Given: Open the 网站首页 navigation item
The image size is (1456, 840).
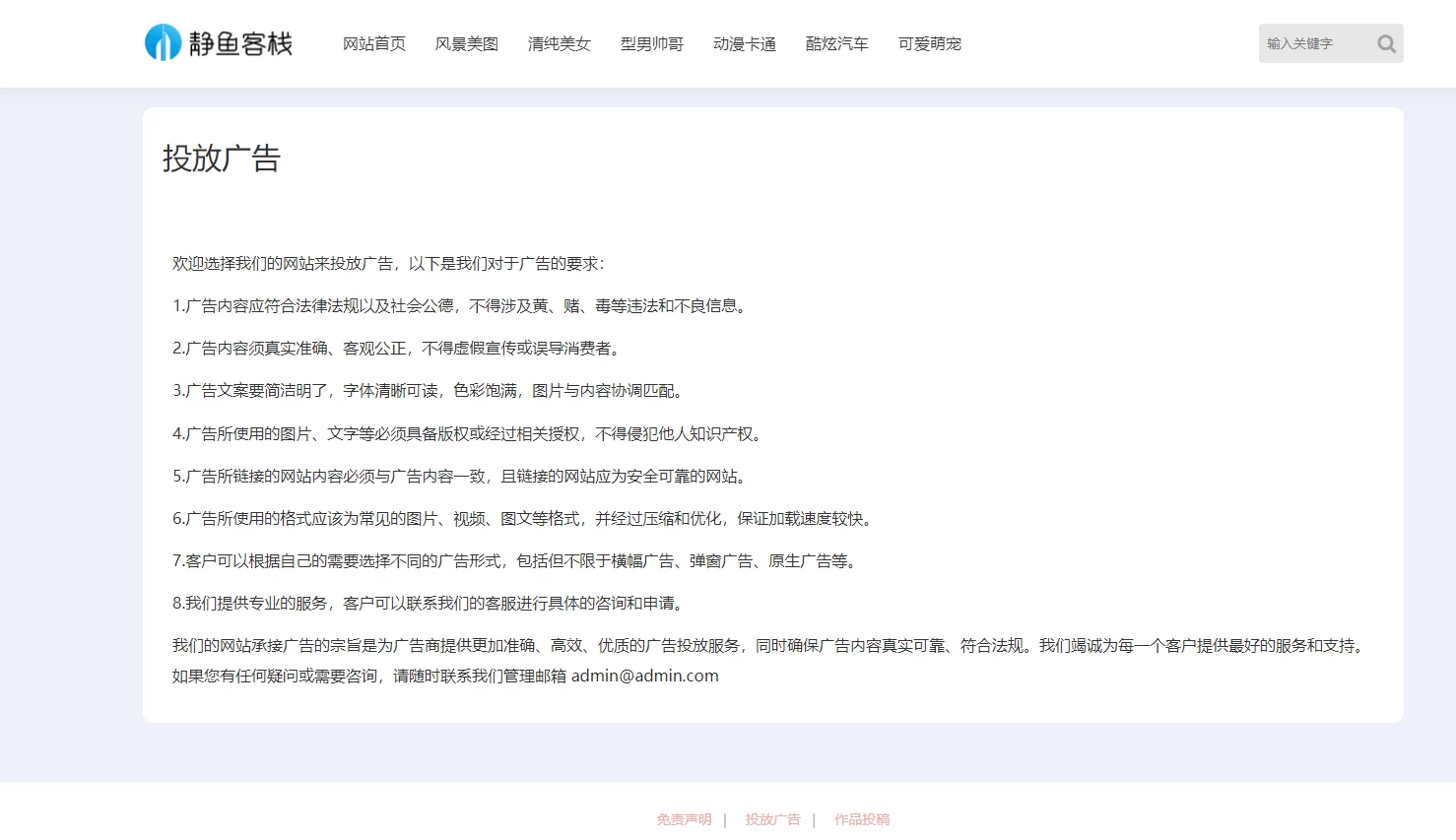Looking at the screenshot, I should point(374,44).
